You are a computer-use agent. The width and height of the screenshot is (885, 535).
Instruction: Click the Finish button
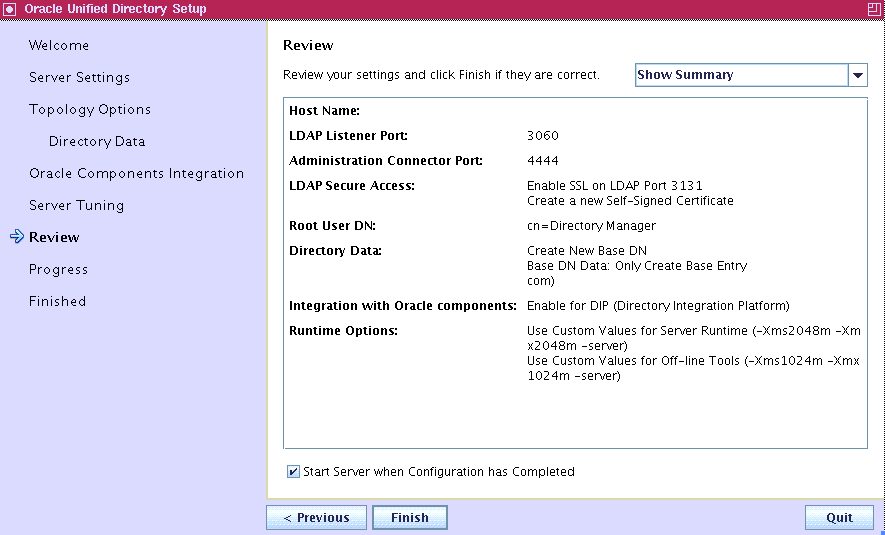410,518
